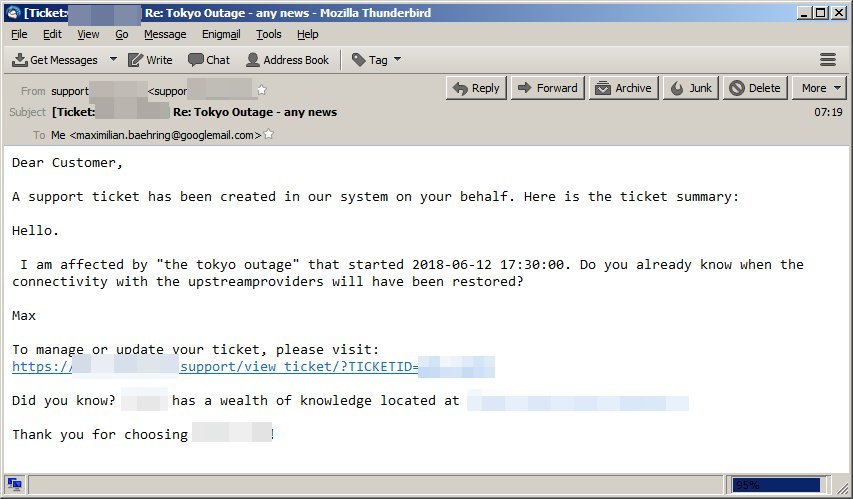Click the Get Messages toolbar button
Image resolution: width=853 pixels, height=499 pixels.
56,60
